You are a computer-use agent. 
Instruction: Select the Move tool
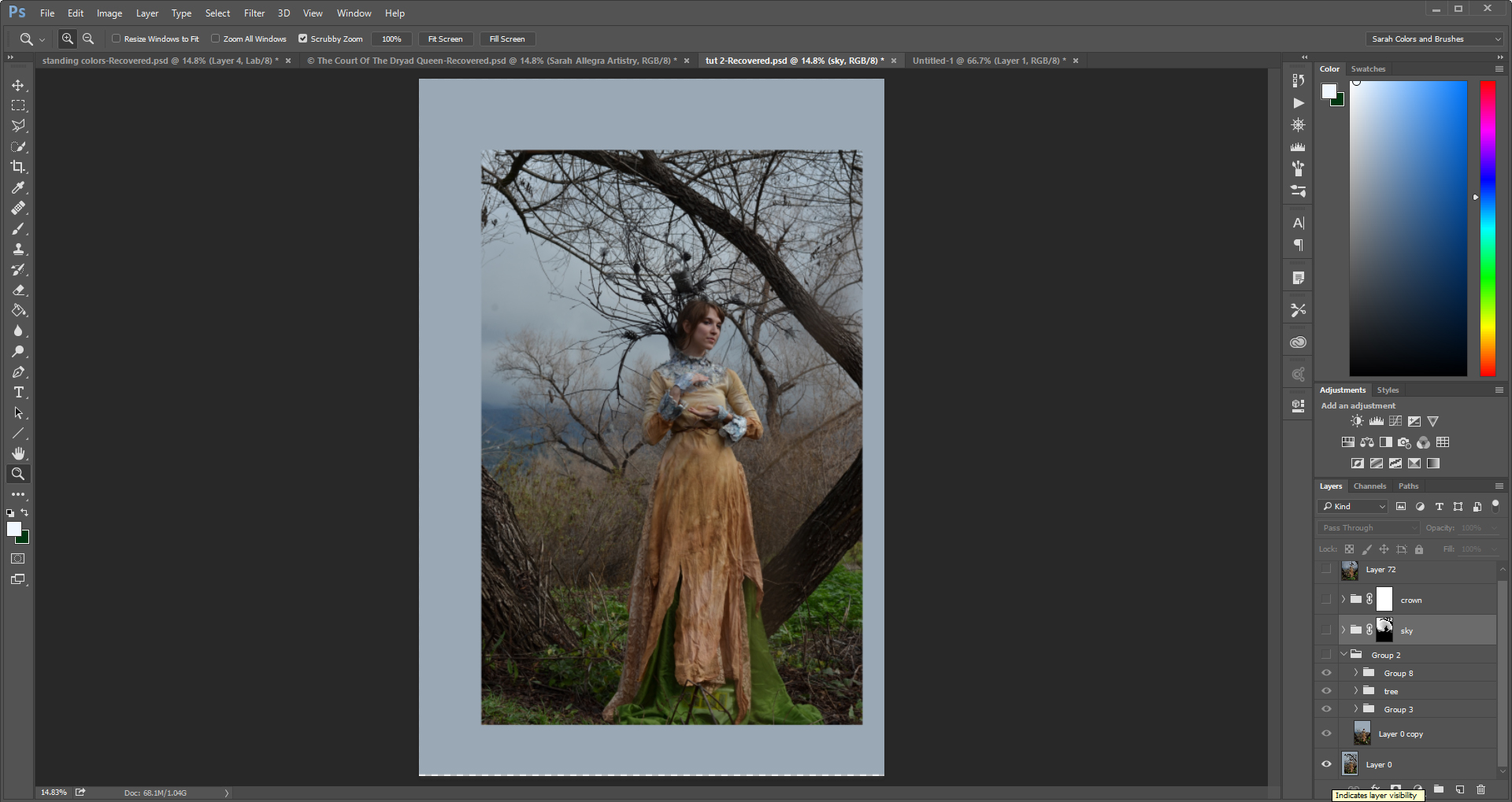(x=18, y=85)
